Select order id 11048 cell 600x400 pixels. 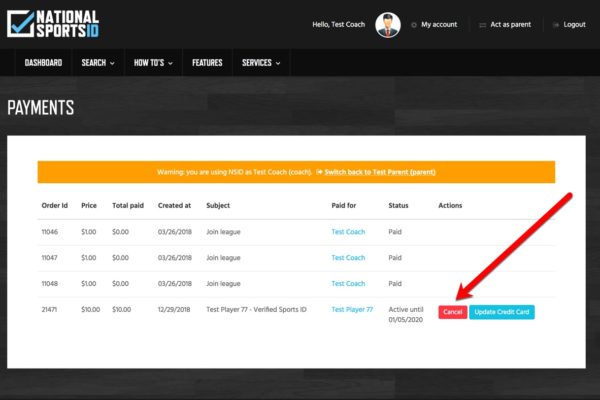[x=50, y=284]
